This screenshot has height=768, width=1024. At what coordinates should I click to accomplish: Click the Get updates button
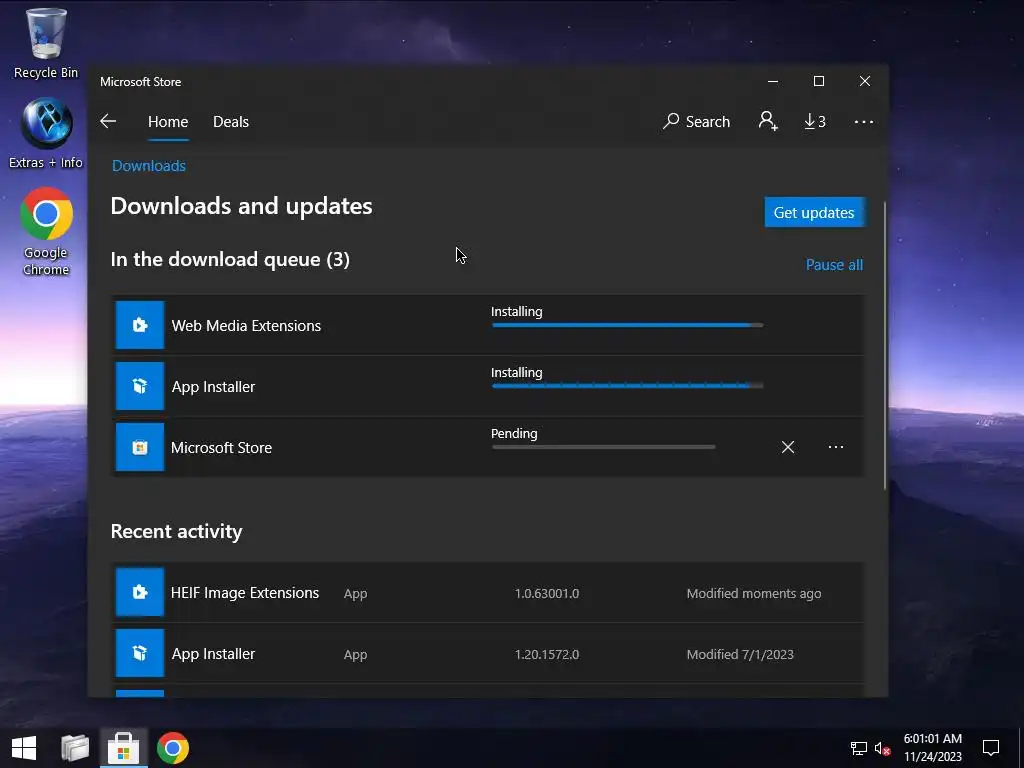tap(814, 212)
